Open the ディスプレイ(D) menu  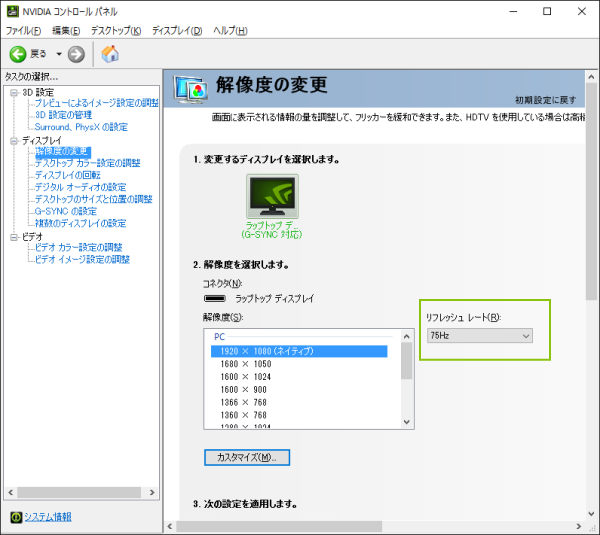point(177,31)
